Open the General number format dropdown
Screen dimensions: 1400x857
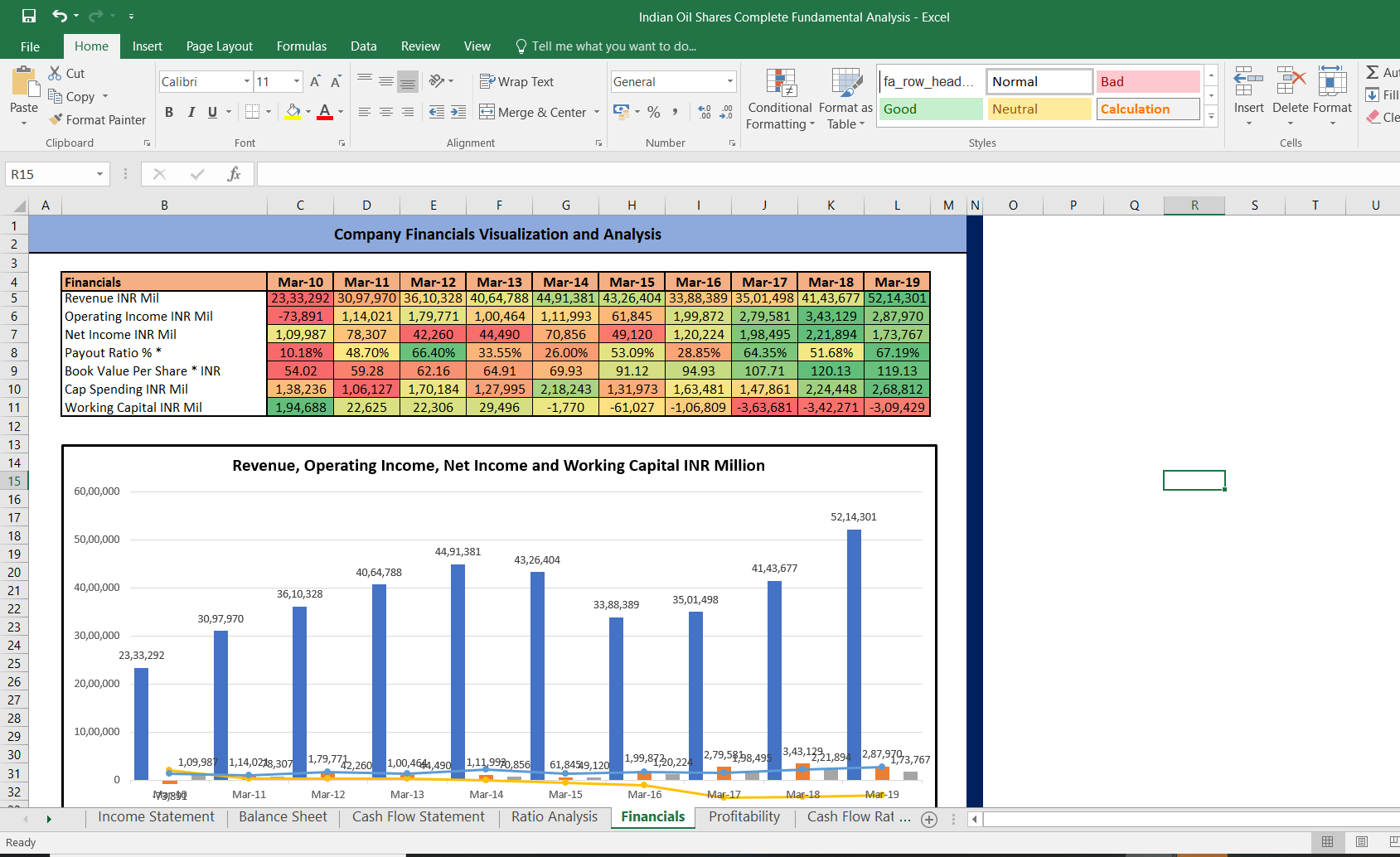(x=730, y=81)
